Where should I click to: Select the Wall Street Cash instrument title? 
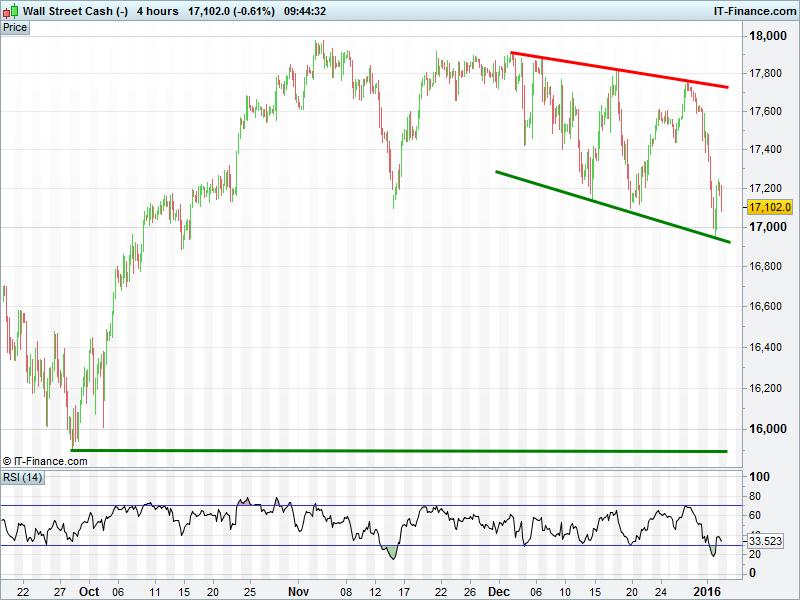pyautogui.click(x=75, y=11)
